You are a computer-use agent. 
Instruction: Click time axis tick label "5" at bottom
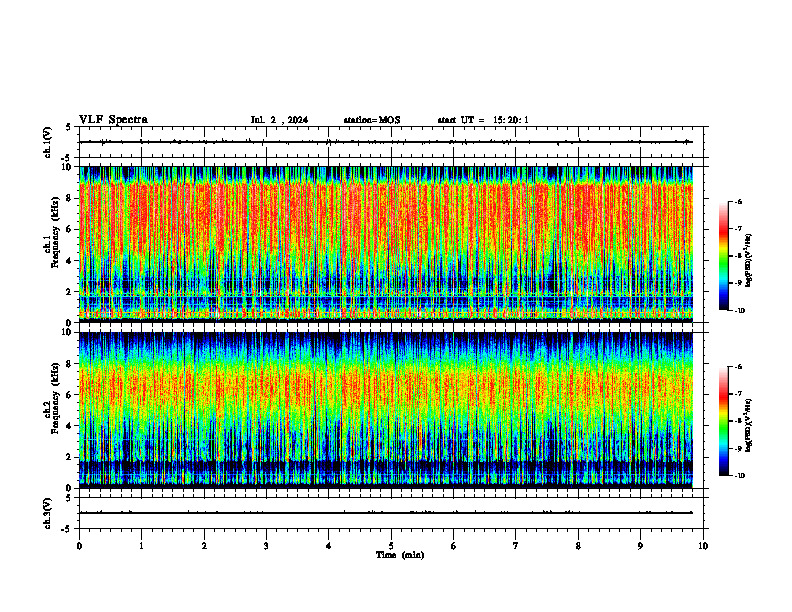(391, 546)
